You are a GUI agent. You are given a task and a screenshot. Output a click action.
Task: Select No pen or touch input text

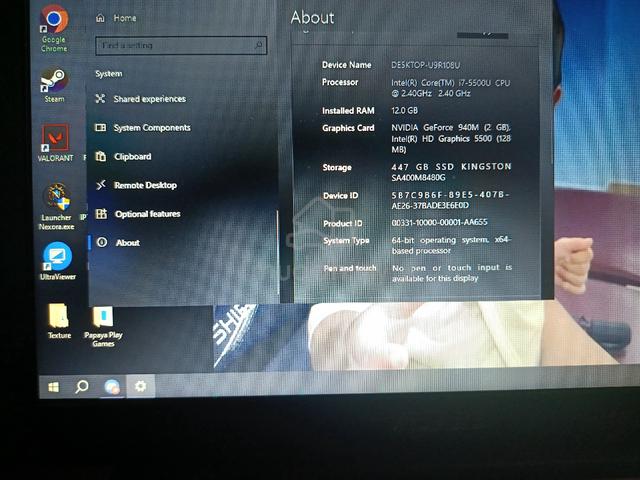(451, 273)
